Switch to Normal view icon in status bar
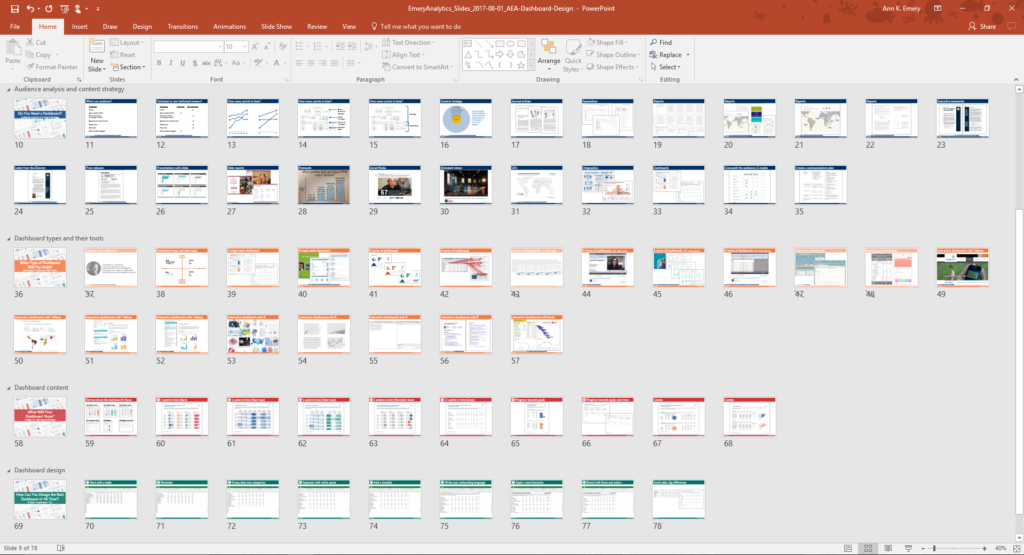Viewport: 1024px width, 555px height. coord(848,548)
